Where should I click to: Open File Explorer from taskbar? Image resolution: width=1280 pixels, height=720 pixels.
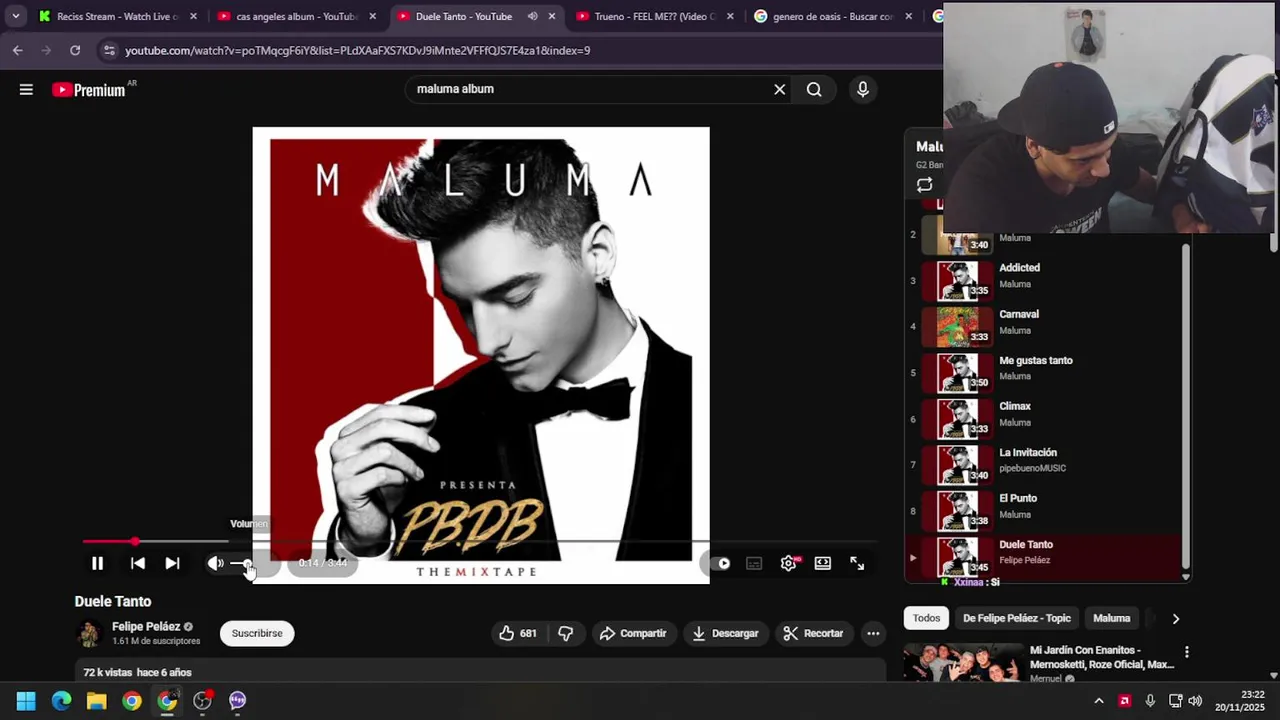point(96,701)
